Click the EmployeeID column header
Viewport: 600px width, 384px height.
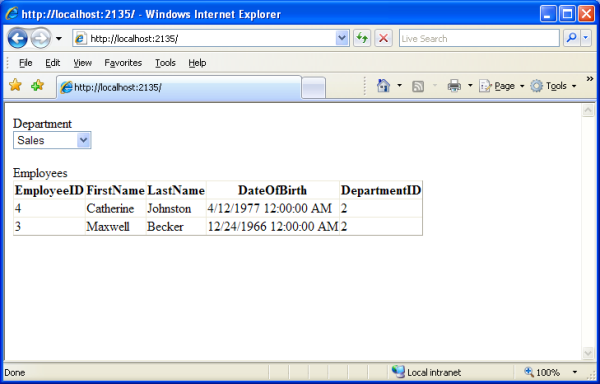(49, 190)
